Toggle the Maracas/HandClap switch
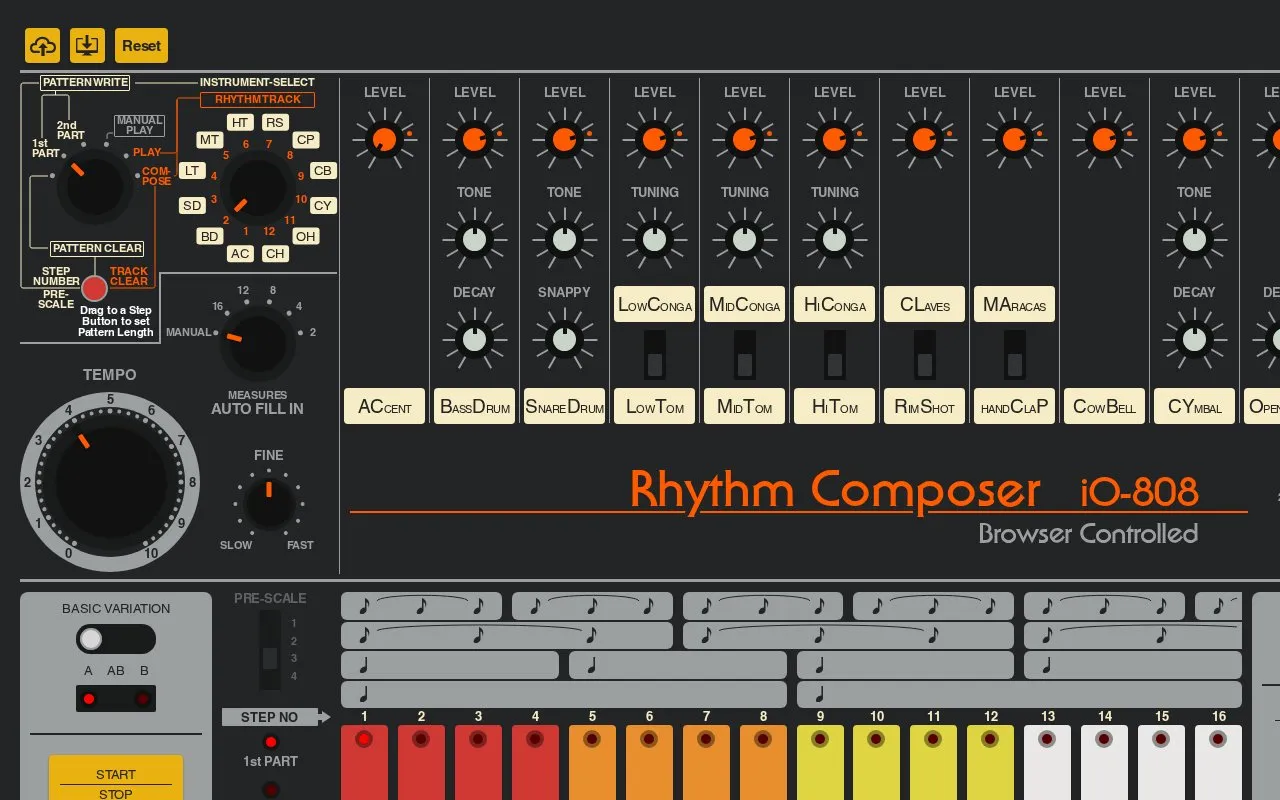Screen dimensions: 1280x800 (1015, 355)
